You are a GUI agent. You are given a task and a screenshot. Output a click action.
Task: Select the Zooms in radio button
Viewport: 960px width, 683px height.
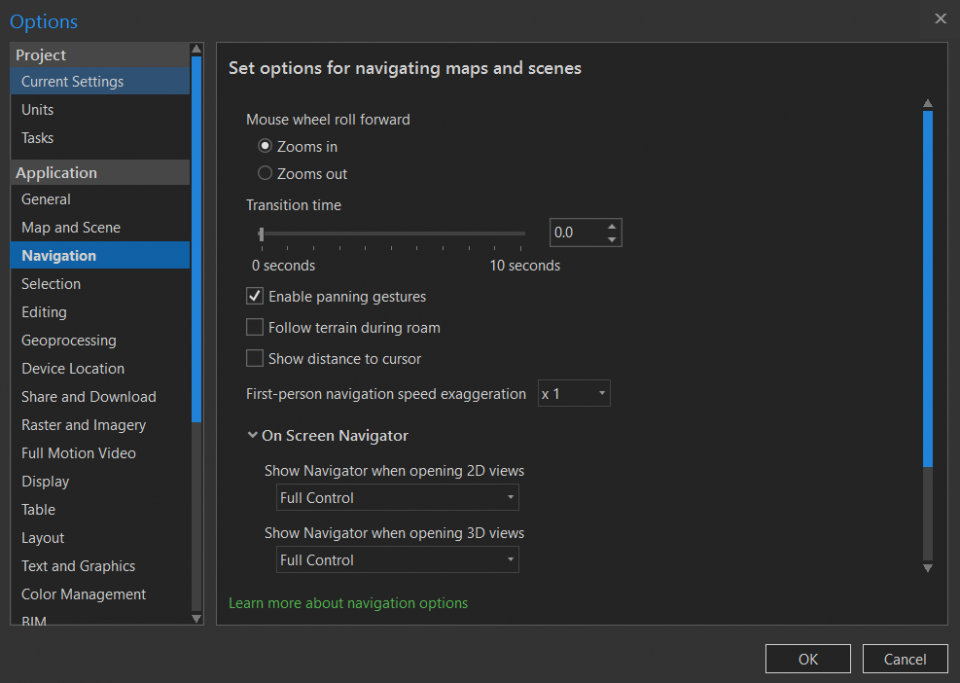tap(265, 146)
